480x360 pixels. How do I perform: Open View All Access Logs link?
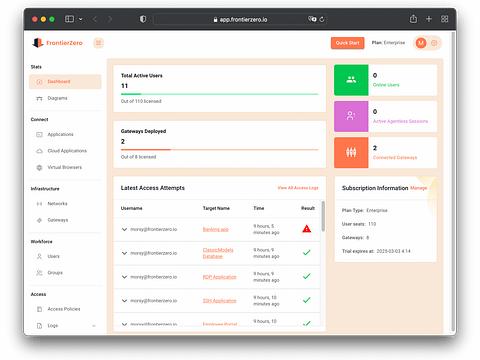tap(298, 188)
